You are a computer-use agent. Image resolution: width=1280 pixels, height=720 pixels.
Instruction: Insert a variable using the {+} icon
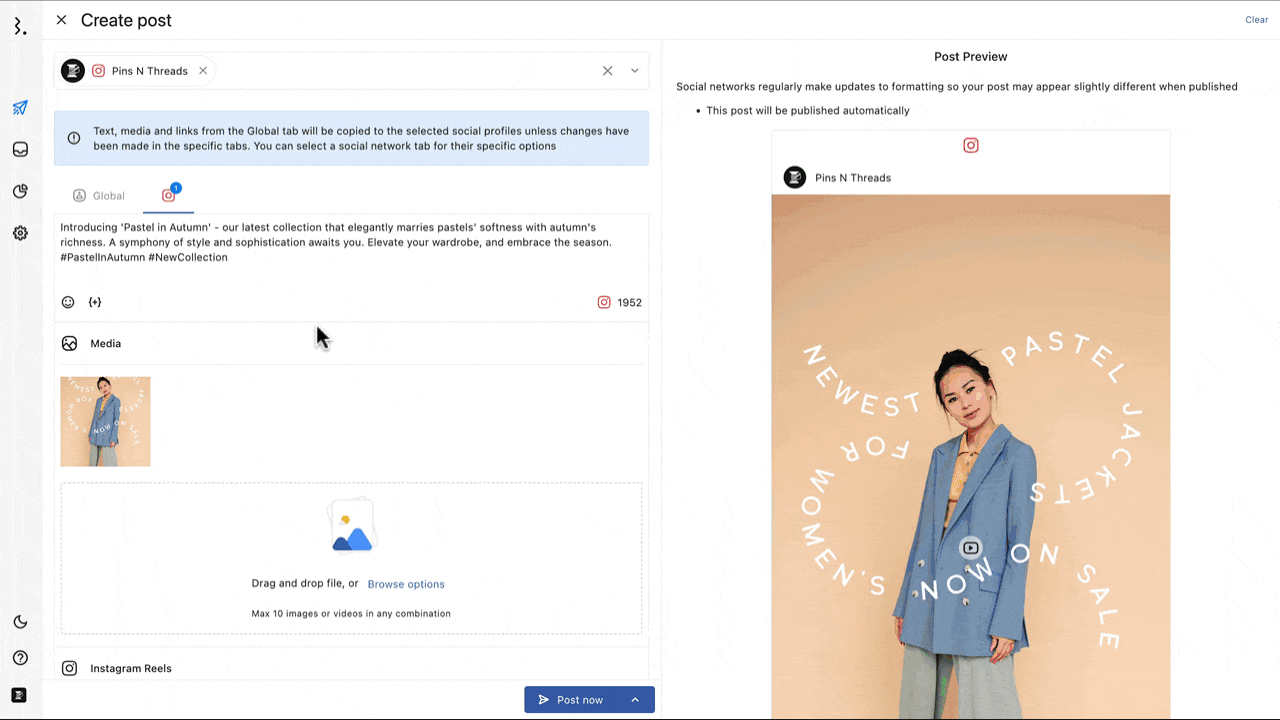click(94, 301)
